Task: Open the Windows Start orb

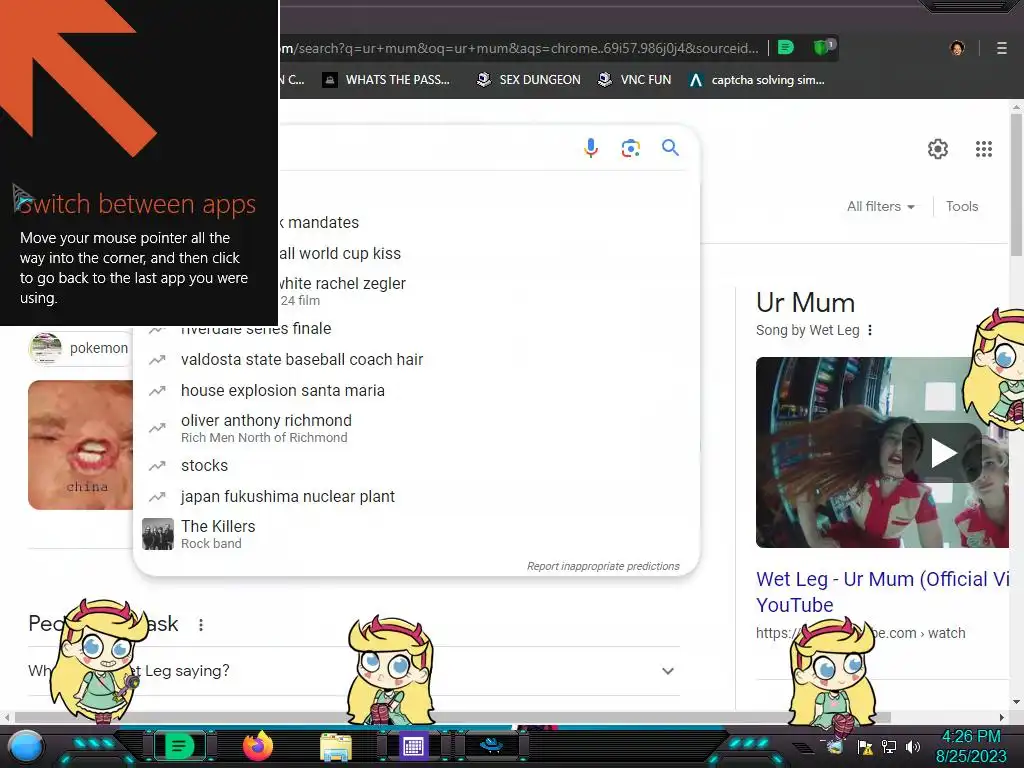Action: click(25, 747)
